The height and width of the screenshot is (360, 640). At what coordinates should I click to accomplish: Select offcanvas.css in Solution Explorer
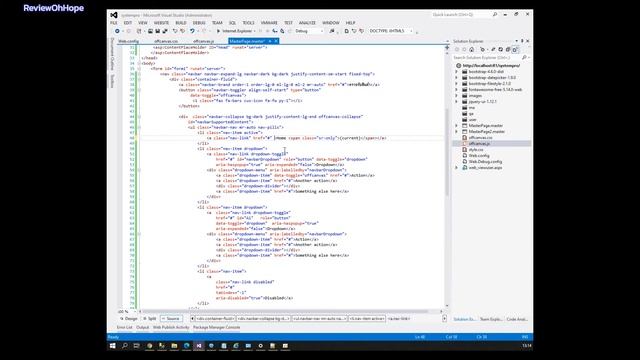(480, 138)
